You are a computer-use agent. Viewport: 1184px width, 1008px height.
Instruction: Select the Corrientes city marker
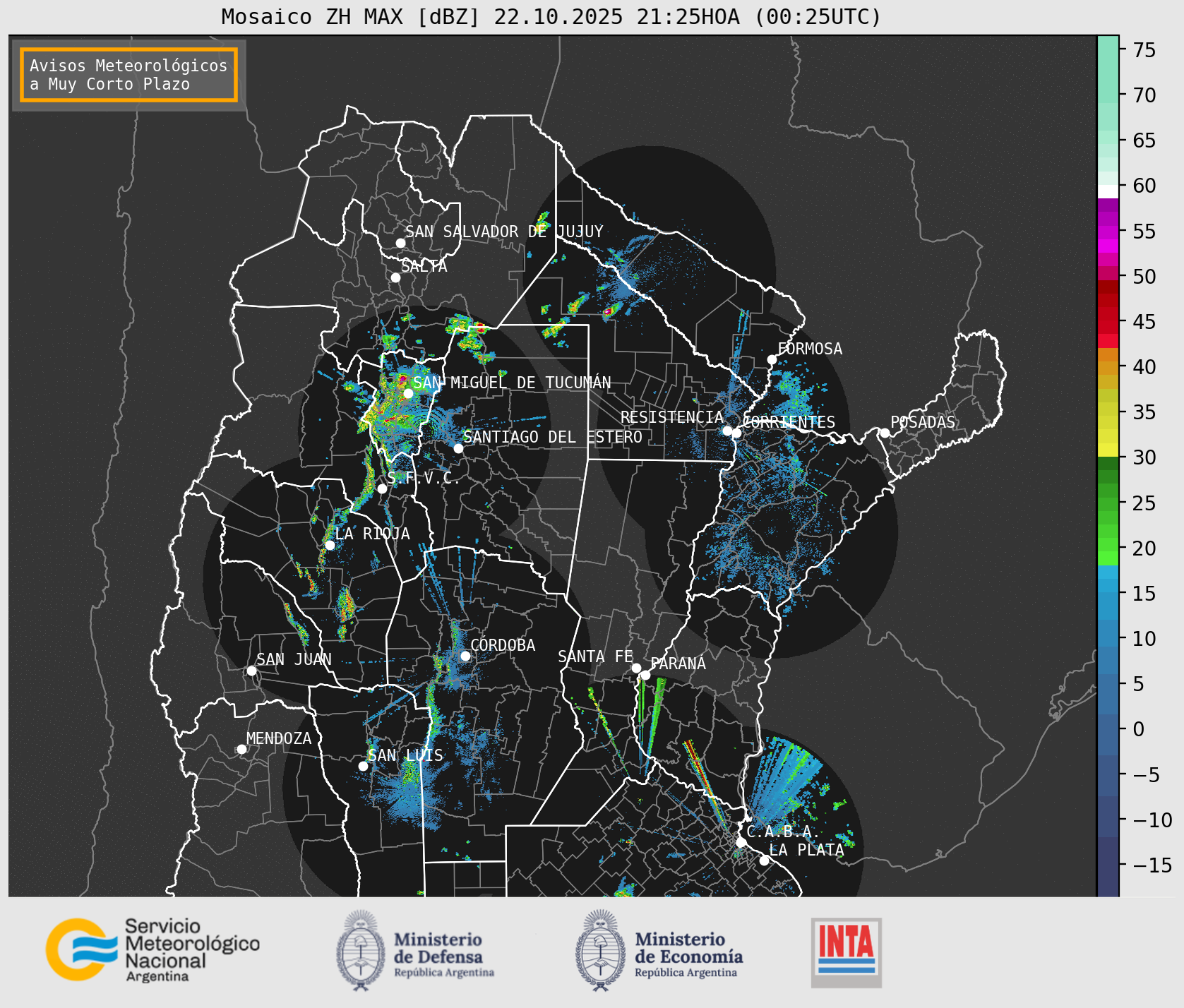pyautogui.click(x=736, y=433)
